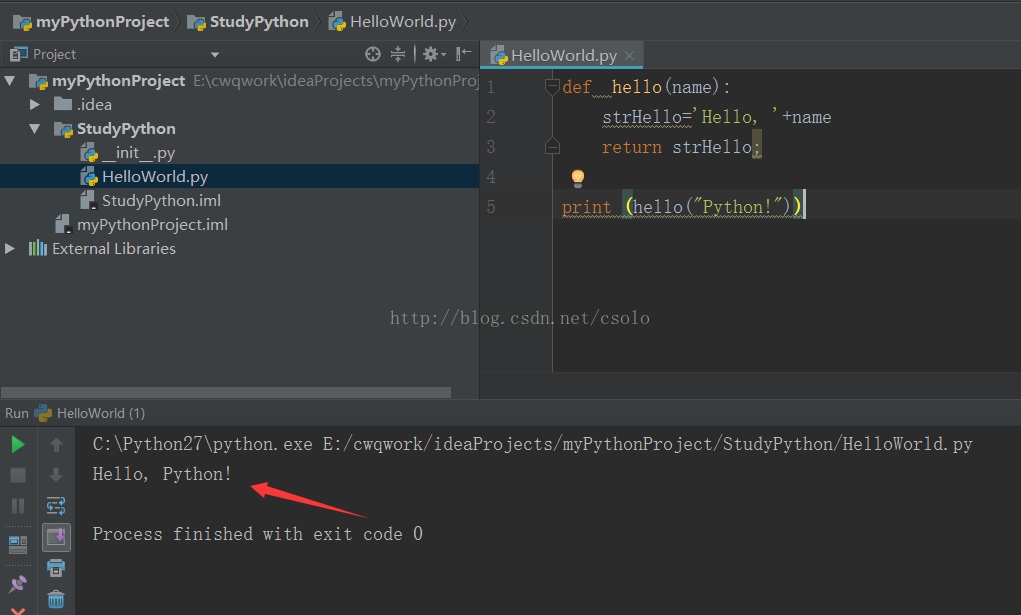Select the HelloWorld.py editor tab
The height and width of the screenshot is (615, 1021).
[560, 54]
